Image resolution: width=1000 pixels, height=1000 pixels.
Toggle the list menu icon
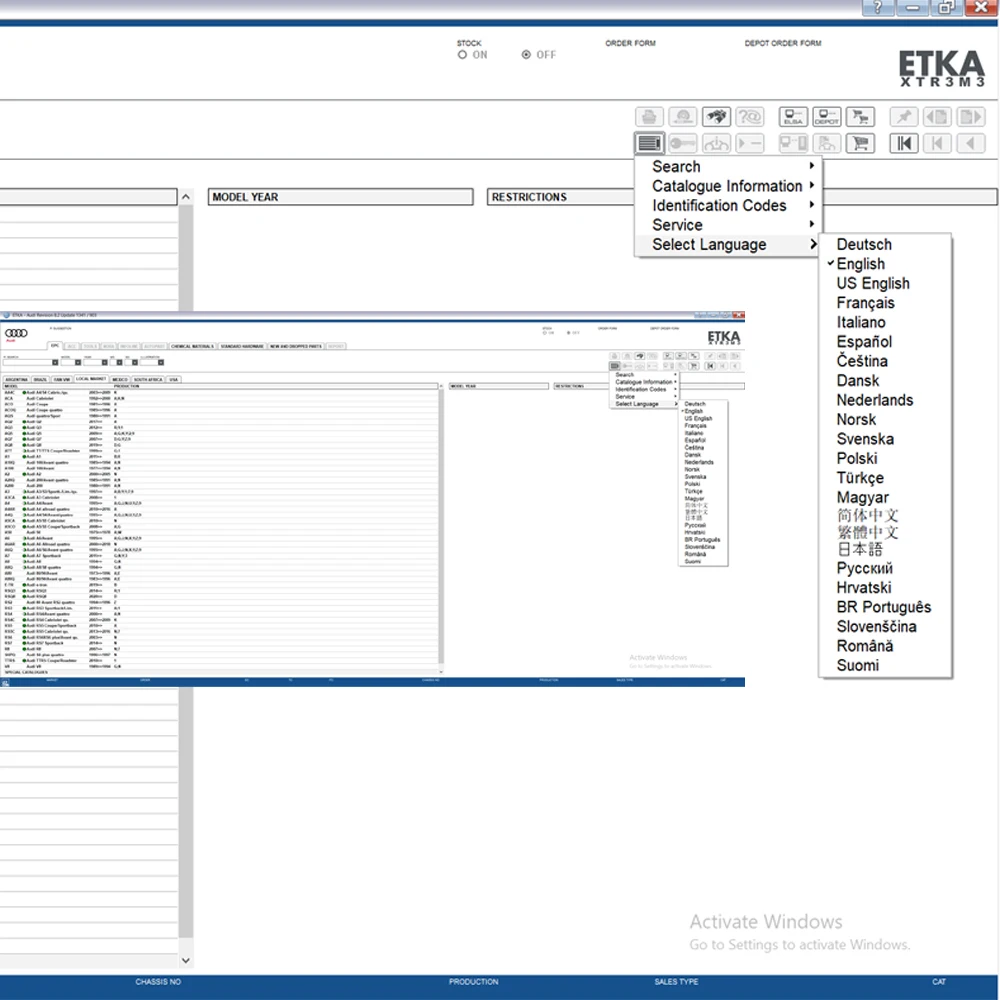[649, 143]
